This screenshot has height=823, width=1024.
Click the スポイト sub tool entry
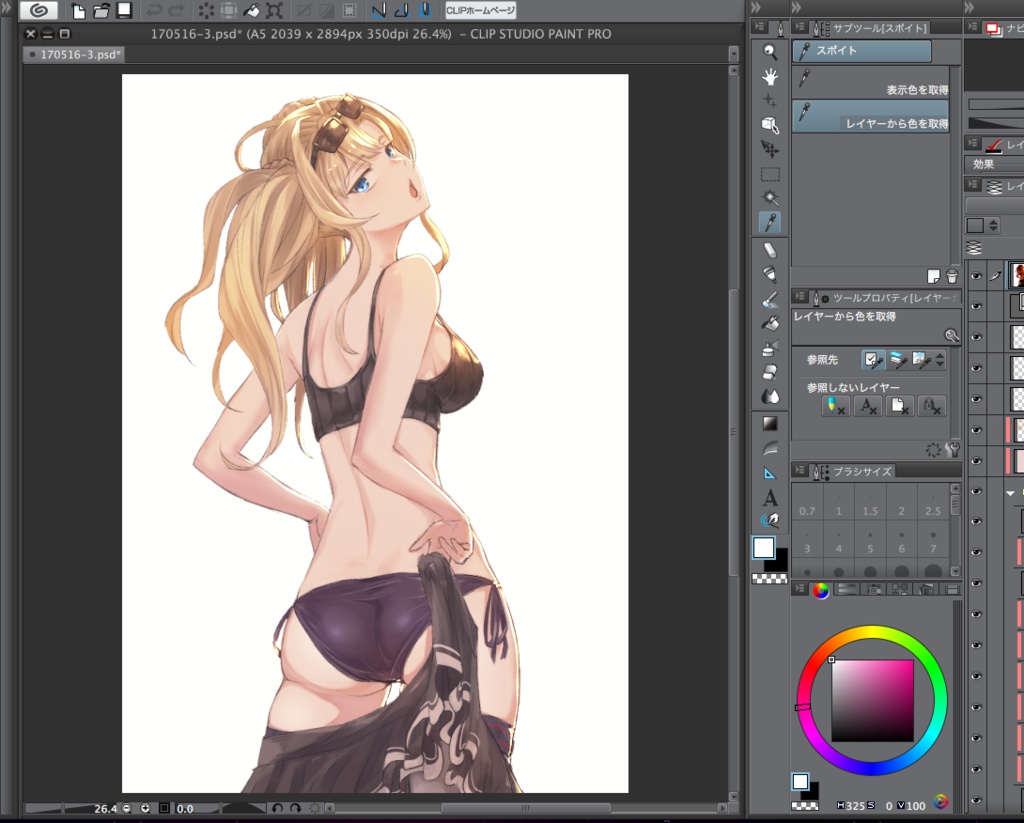coord(860,50)
